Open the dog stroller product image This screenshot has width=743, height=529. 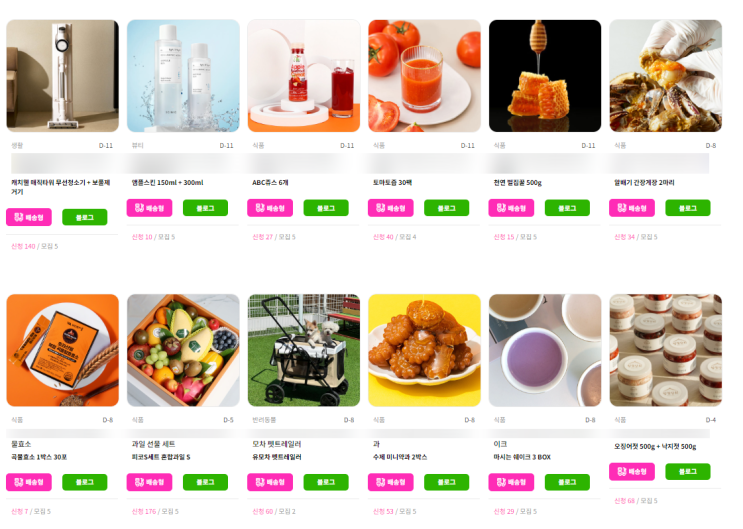304,350
